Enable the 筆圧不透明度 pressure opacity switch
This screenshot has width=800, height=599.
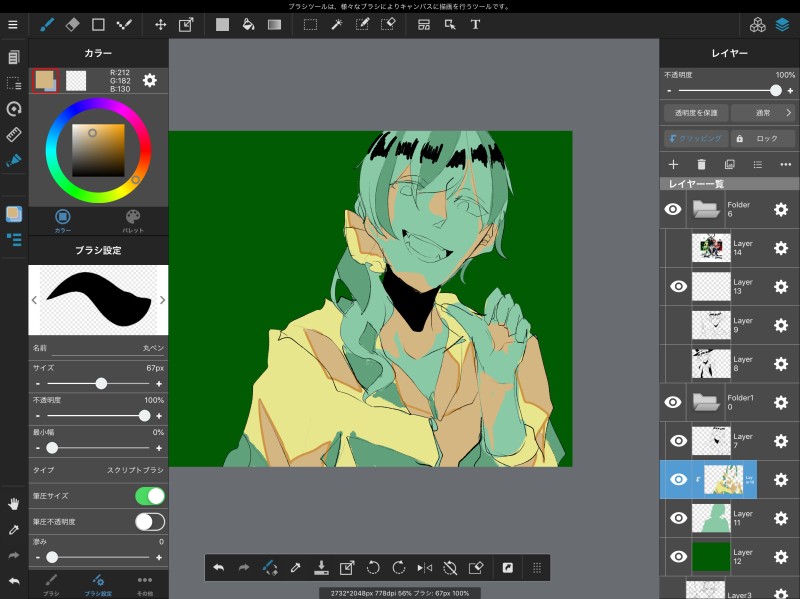click(149, 521)
